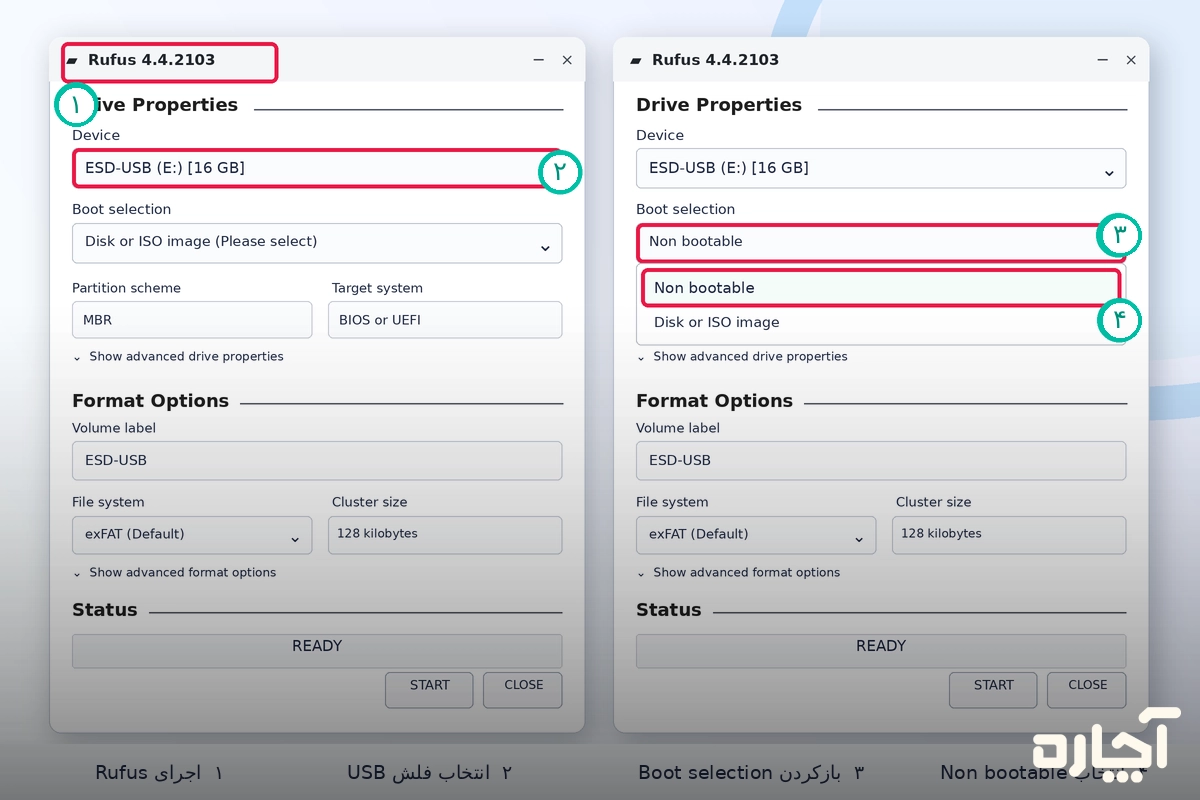Click the green circle numbered step 4
1200x800 pixels.
click(1120, 320)
